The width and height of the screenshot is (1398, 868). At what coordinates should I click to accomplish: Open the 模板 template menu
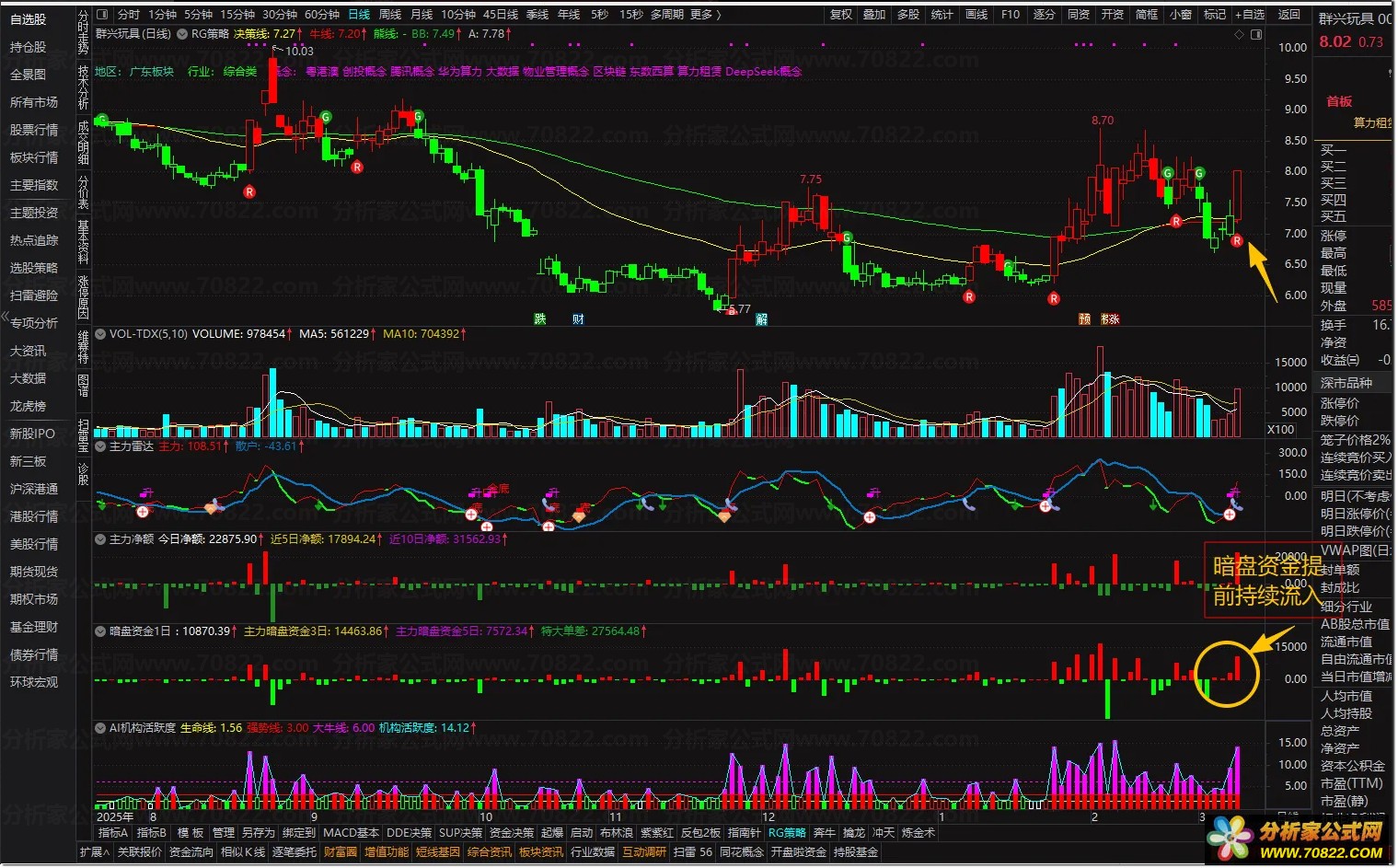tap(191, 832)
